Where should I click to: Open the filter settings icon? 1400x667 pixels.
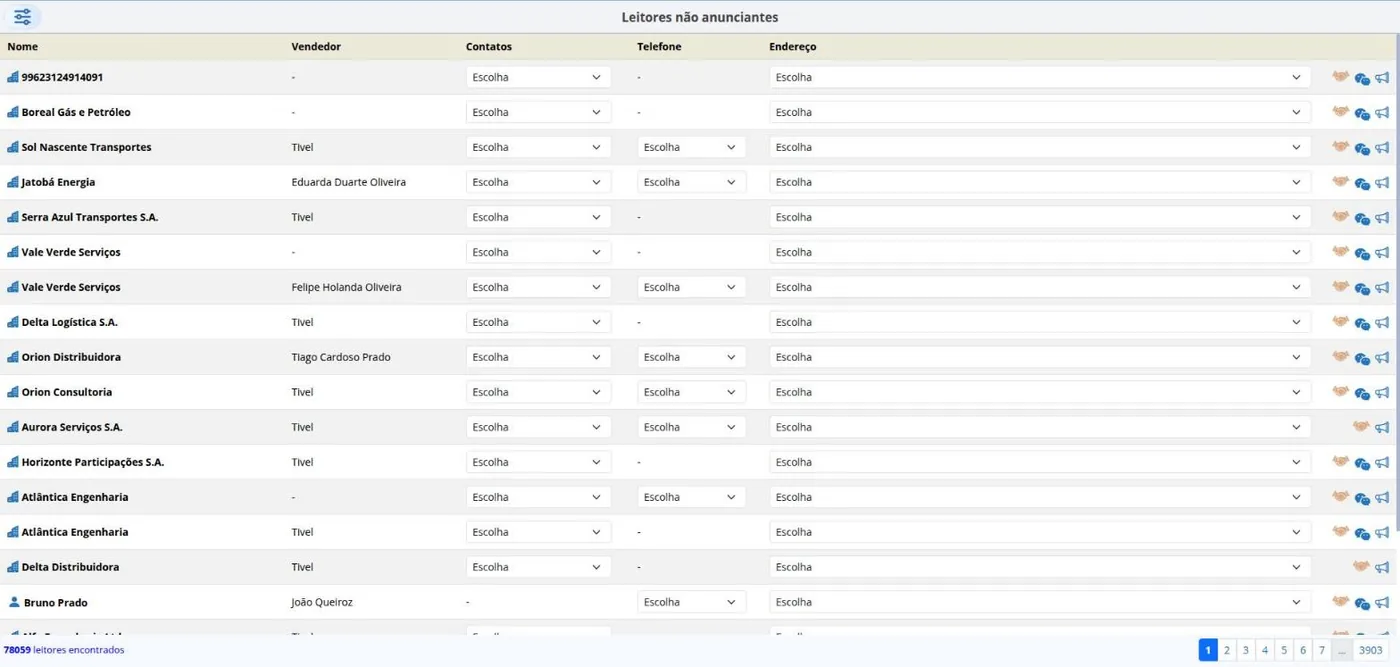coord(22,17)
